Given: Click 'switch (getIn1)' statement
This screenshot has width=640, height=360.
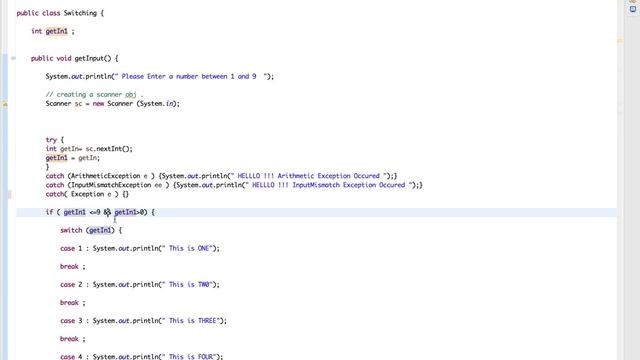Looking at the screenshot, I should click(x=87, y=230).
